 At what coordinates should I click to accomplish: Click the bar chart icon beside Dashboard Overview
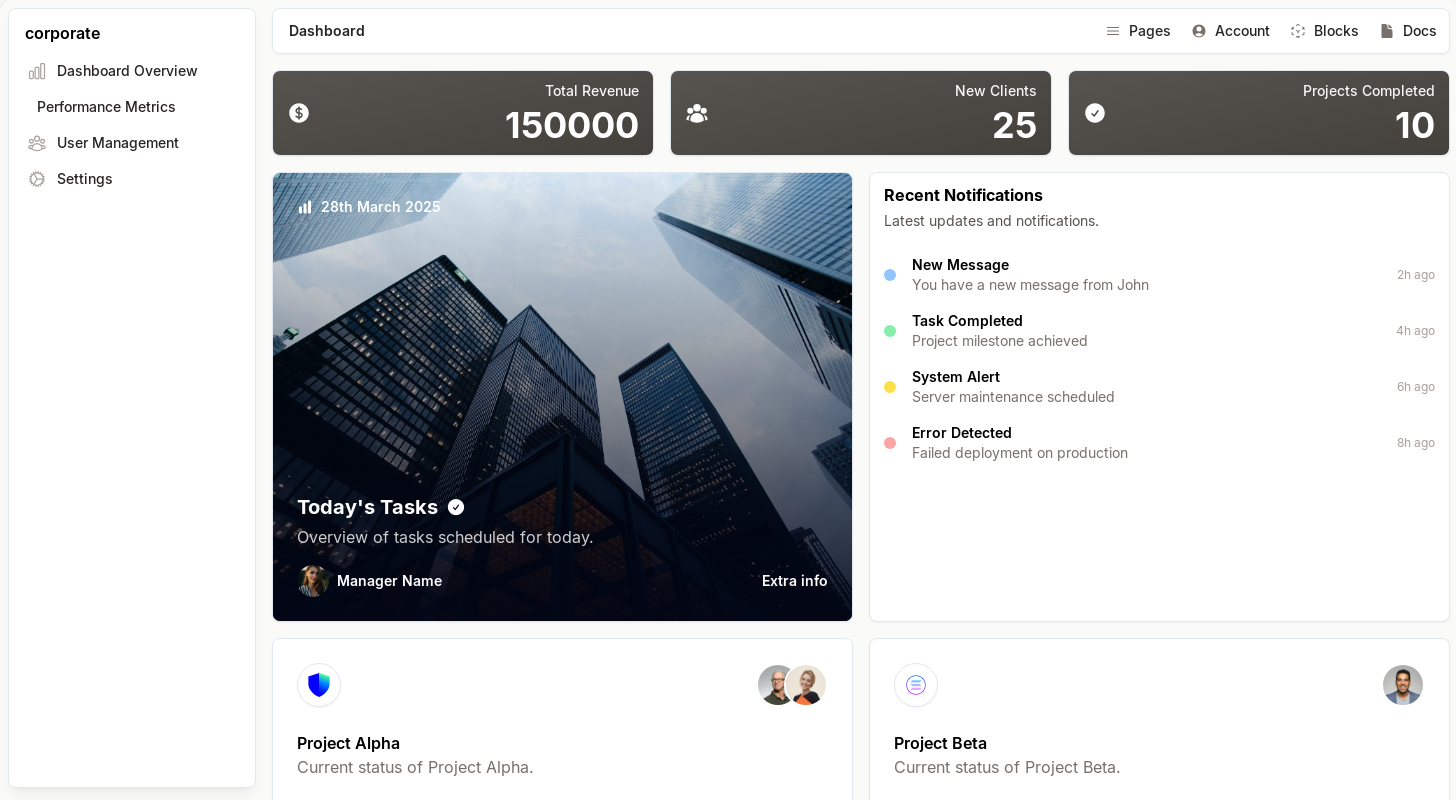coord(37,71)
